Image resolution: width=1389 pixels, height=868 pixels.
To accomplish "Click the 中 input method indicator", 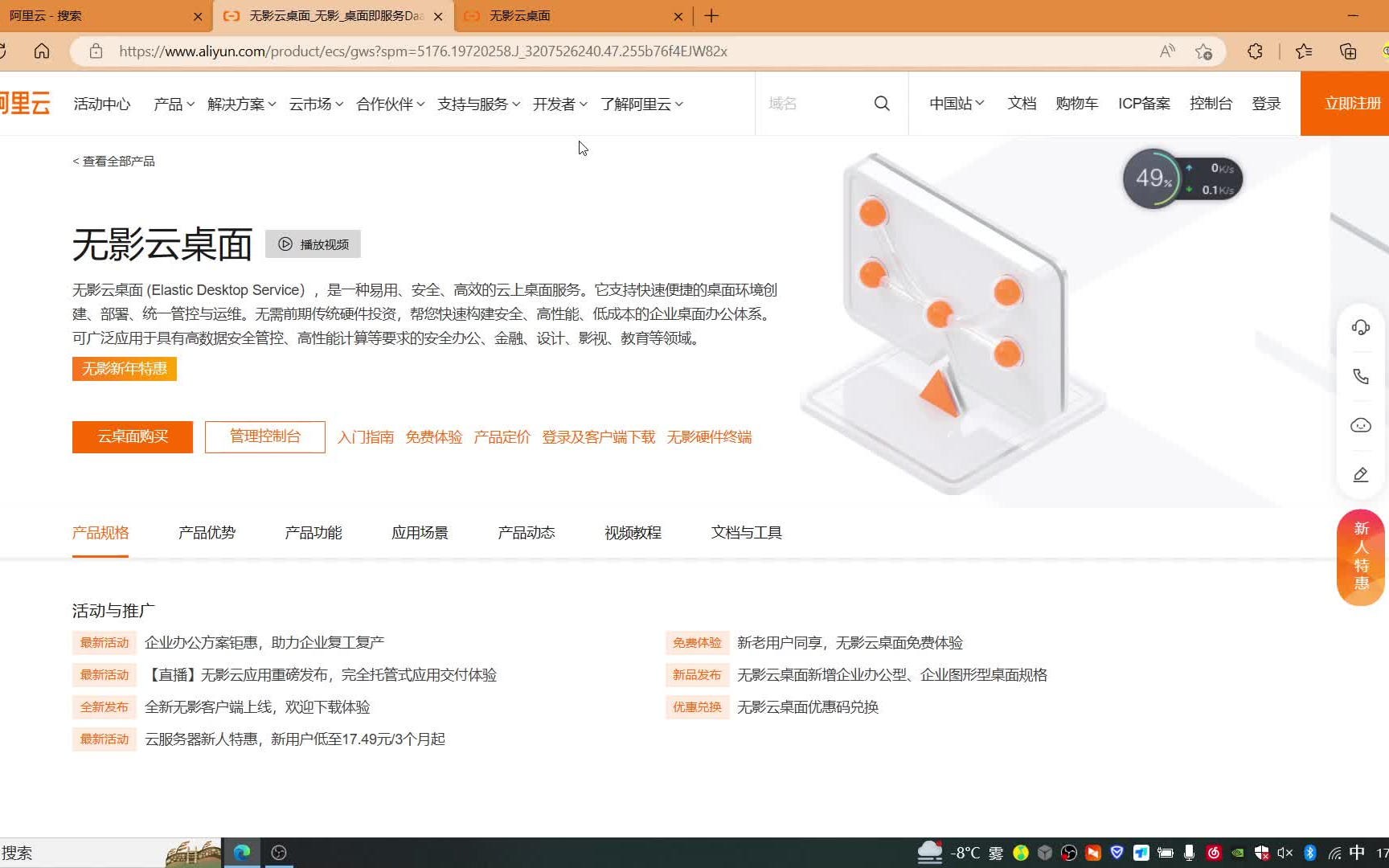I will 1358,853.
